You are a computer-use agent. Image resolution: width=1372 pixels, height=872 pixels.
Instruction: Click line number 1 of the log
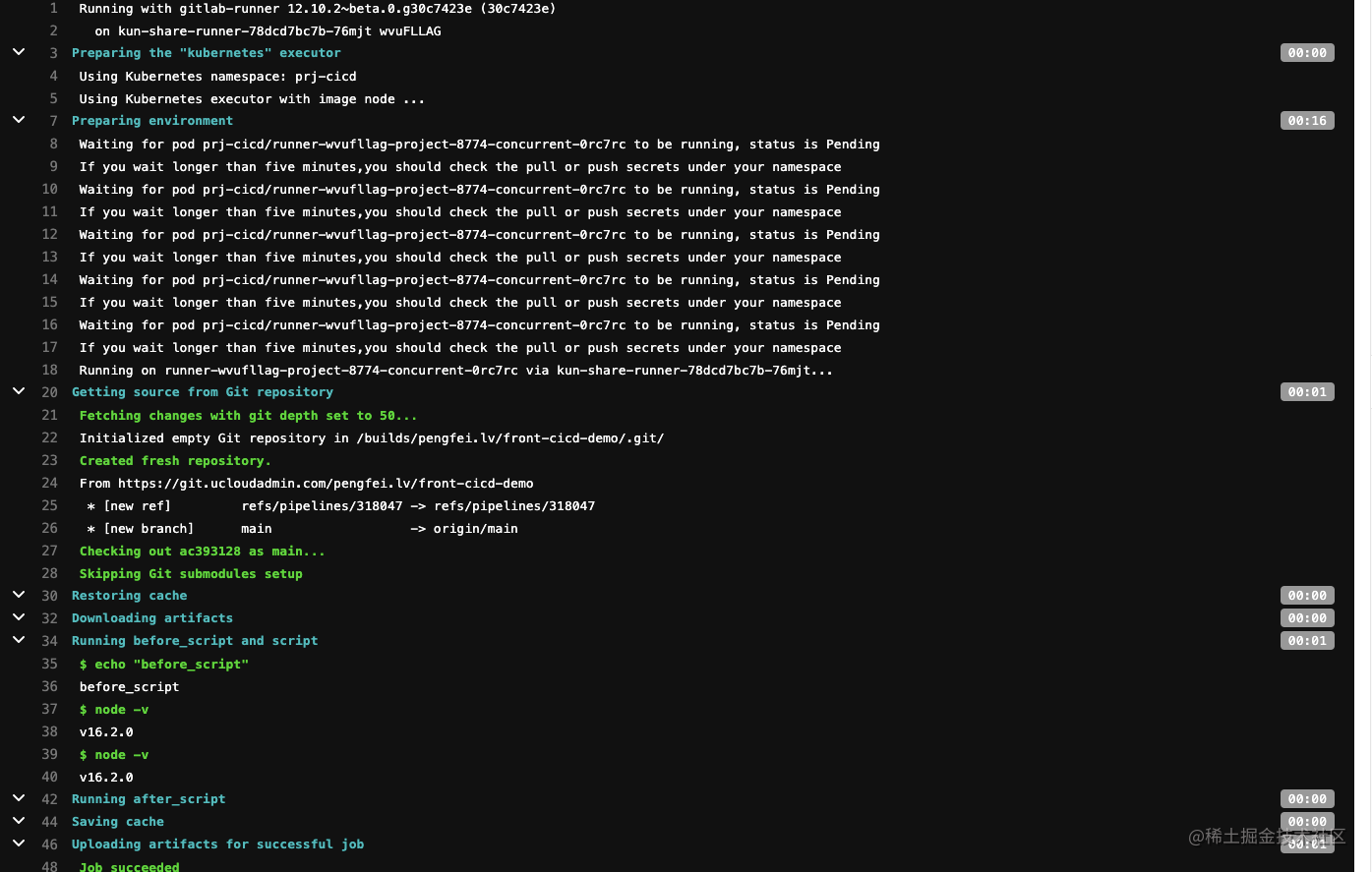pos(53,8)
